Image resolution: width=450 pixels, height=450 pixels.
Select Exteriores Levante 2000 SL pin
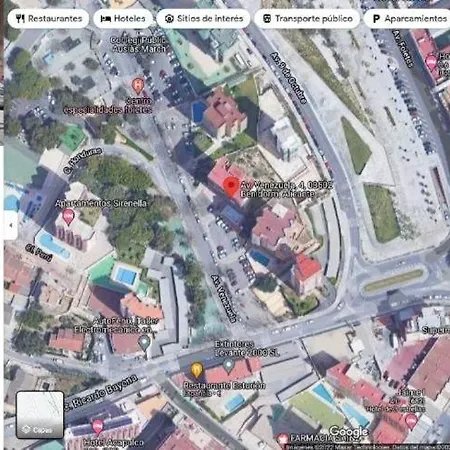tap(228, 366)
